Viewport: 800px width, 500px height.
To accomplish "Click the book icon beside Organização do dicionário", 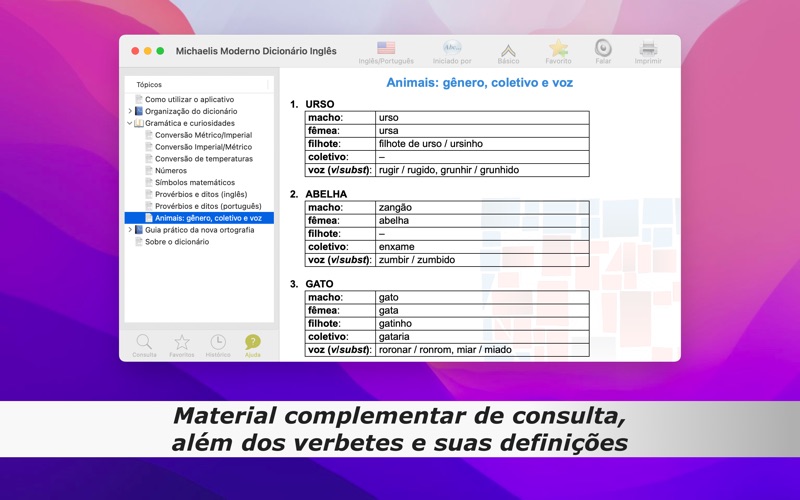I will pyautogui.click(x=139, y=111).
